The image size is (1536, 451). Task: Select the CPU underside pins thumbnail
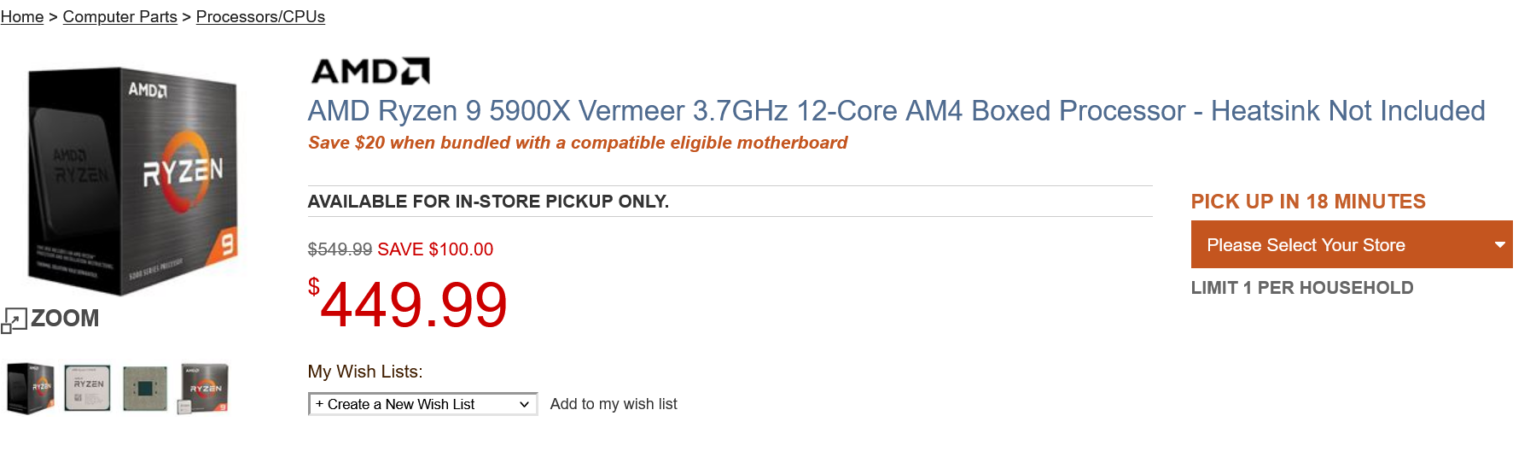pos(145,388)
